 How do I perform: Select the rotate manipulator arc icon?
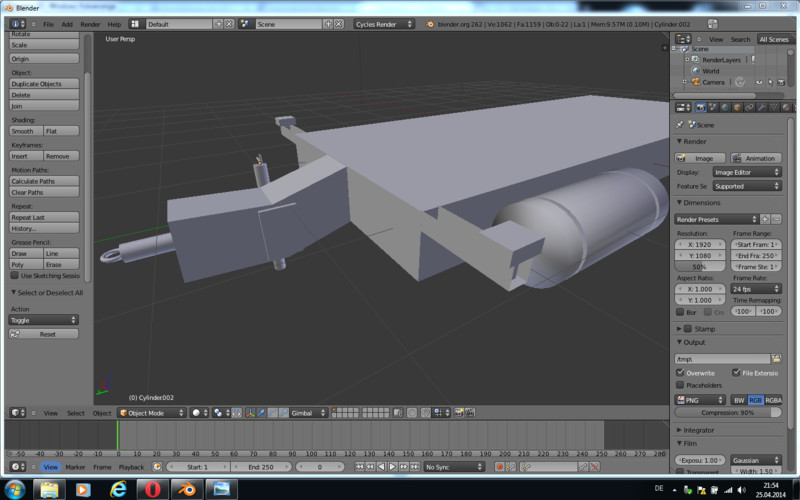pos(272,413)
